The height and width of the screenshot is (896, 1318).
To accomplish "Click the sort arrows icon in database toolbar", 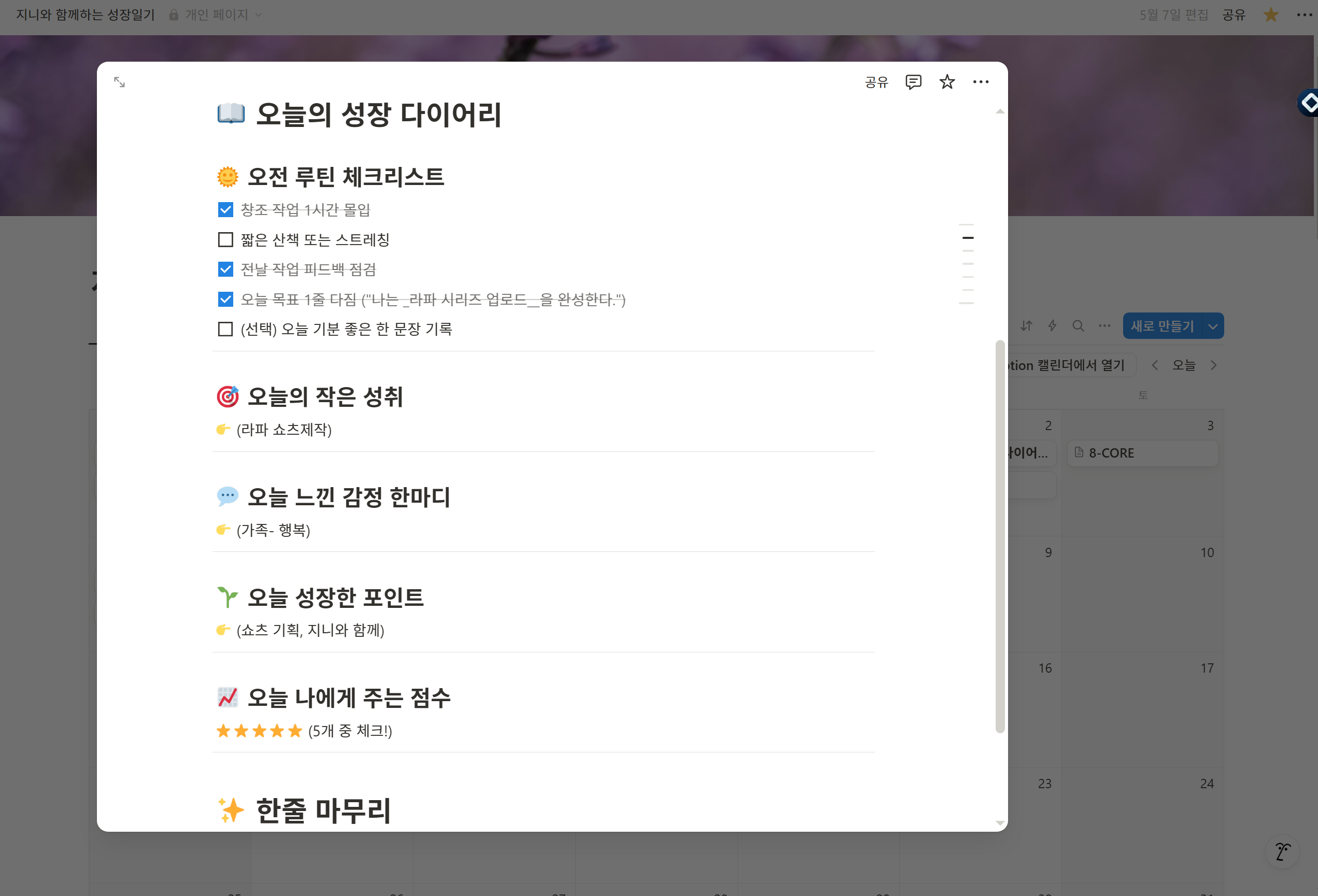I will (1026, 325).
